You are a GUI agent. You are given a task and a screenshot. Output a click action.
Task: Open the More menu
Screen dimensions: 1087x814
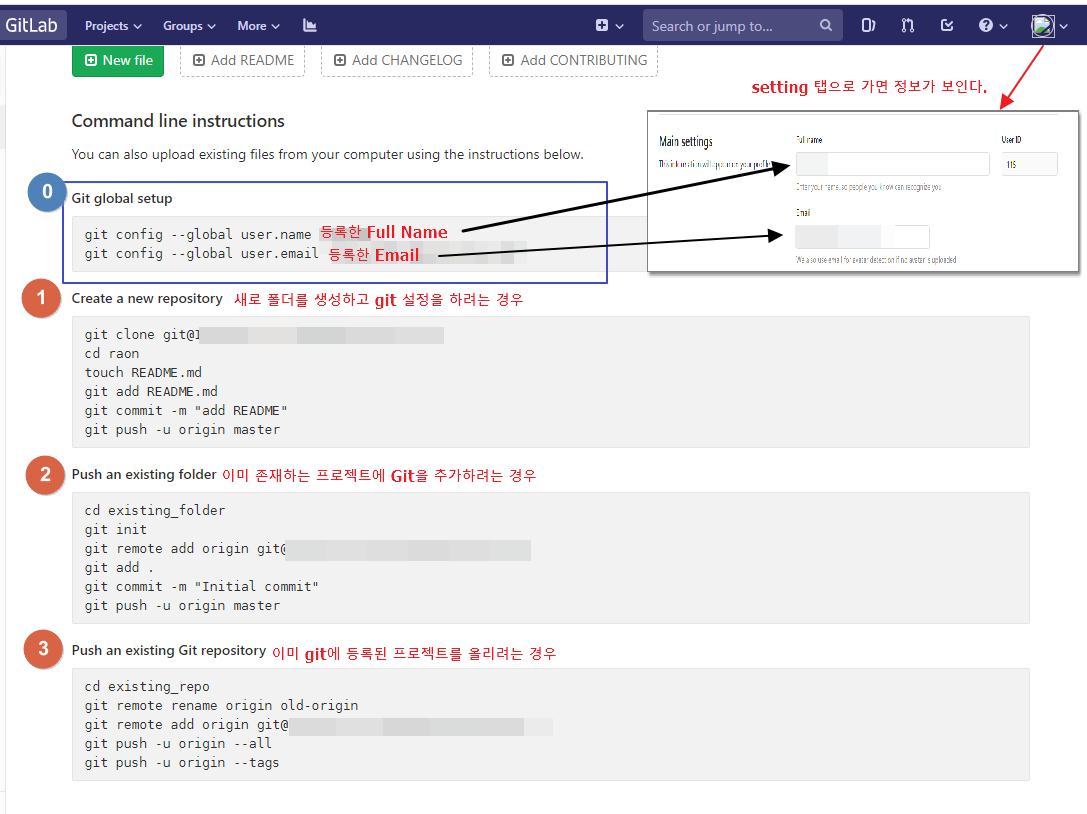[258, 26]
